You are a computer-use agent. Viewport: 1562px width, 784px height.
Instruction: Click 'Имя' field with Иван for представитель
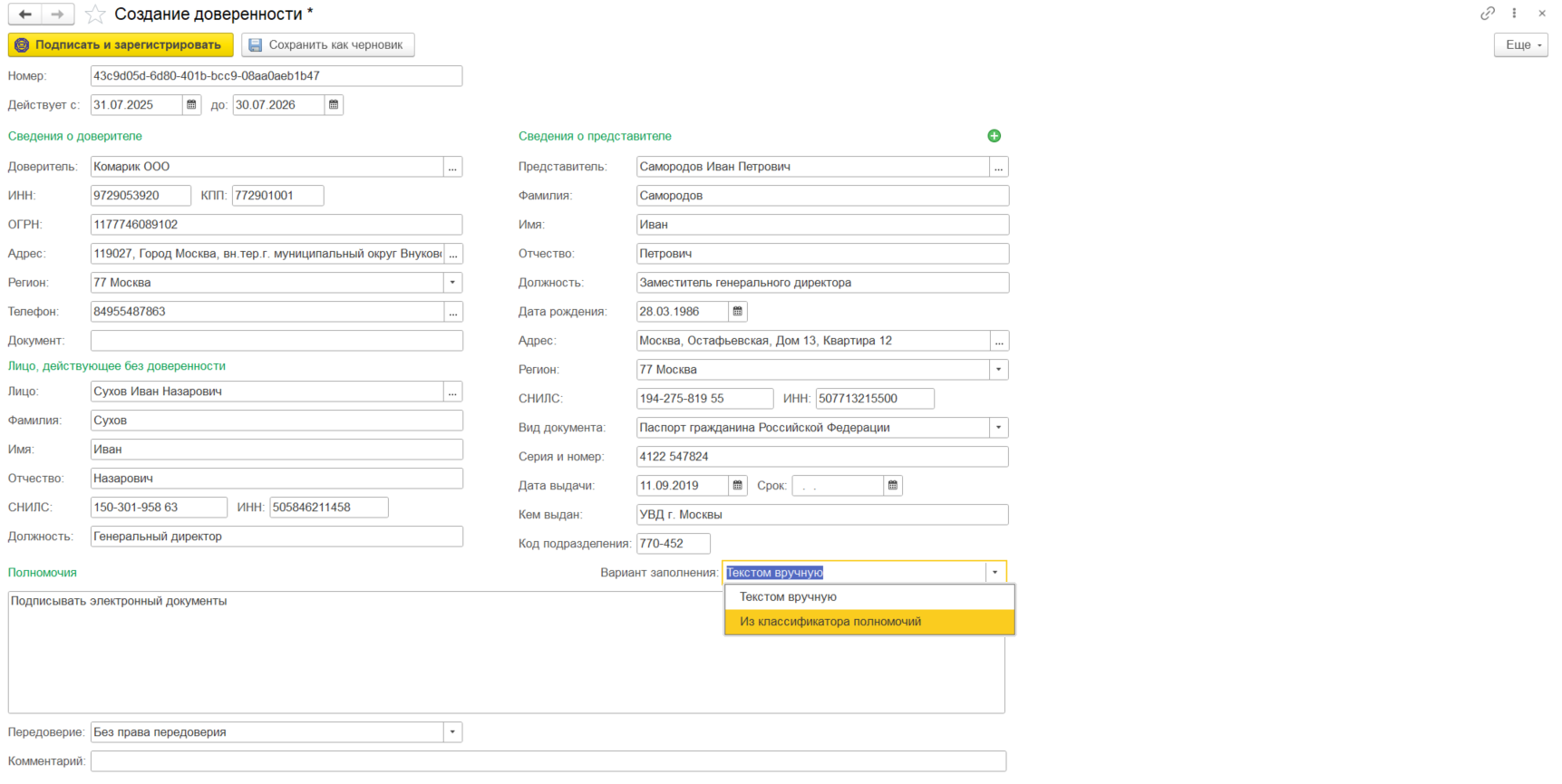click(823, 225)
